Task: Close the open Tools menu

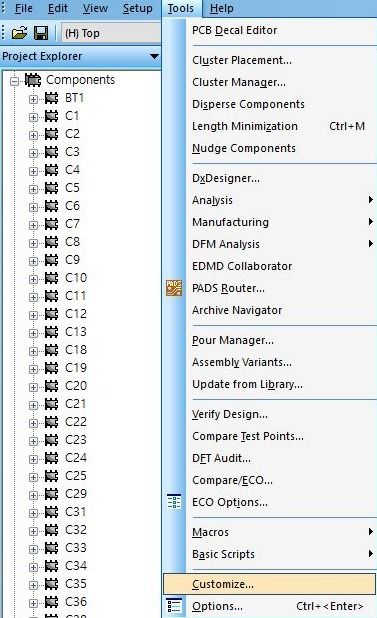Action: [181, 8]
